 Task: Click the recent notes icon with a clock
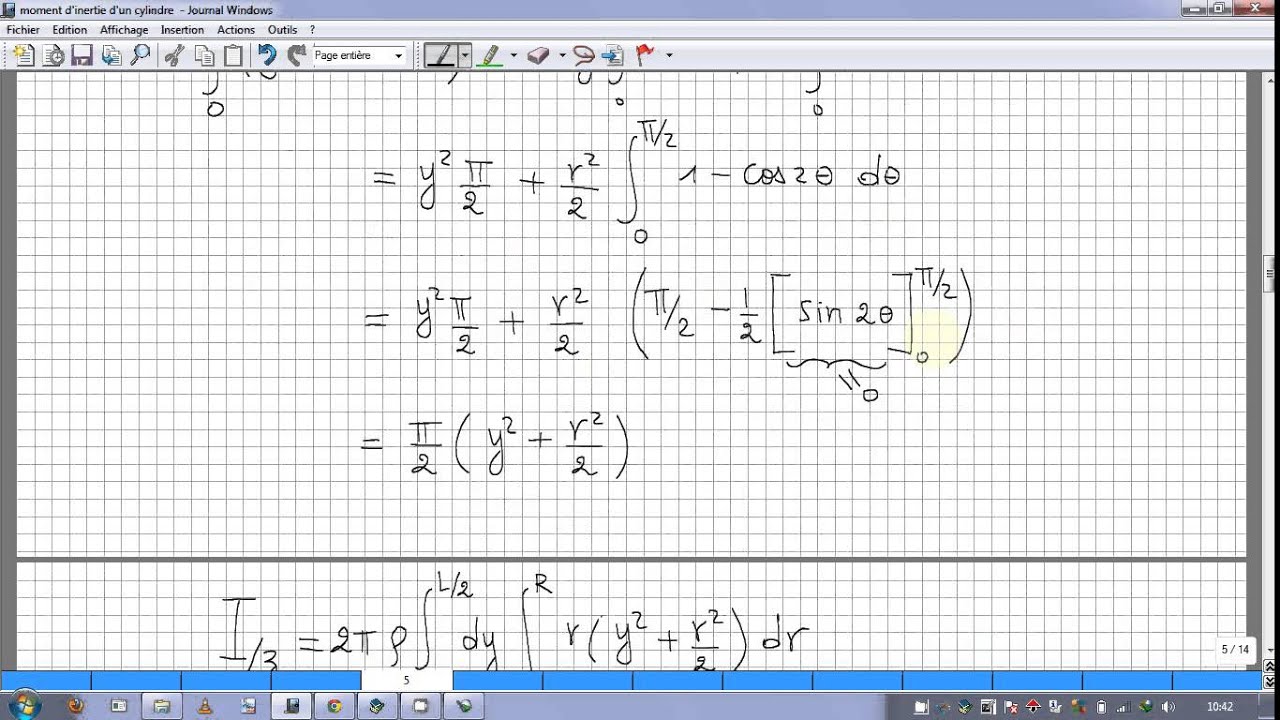[x=53, y=55]
